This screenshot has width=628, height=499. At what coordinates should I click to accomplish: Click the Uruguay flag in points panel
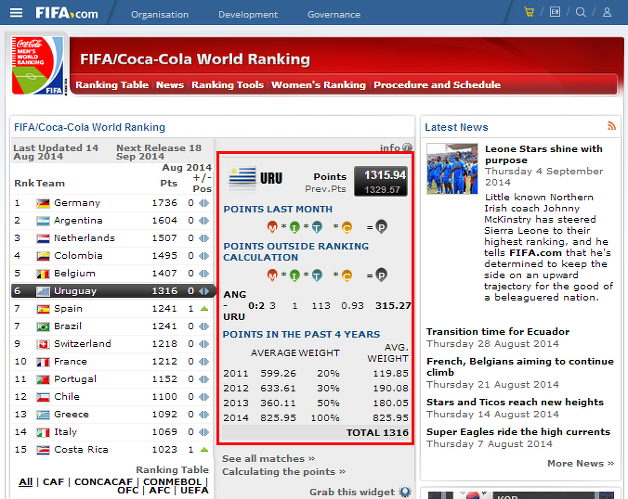point(242,178)
